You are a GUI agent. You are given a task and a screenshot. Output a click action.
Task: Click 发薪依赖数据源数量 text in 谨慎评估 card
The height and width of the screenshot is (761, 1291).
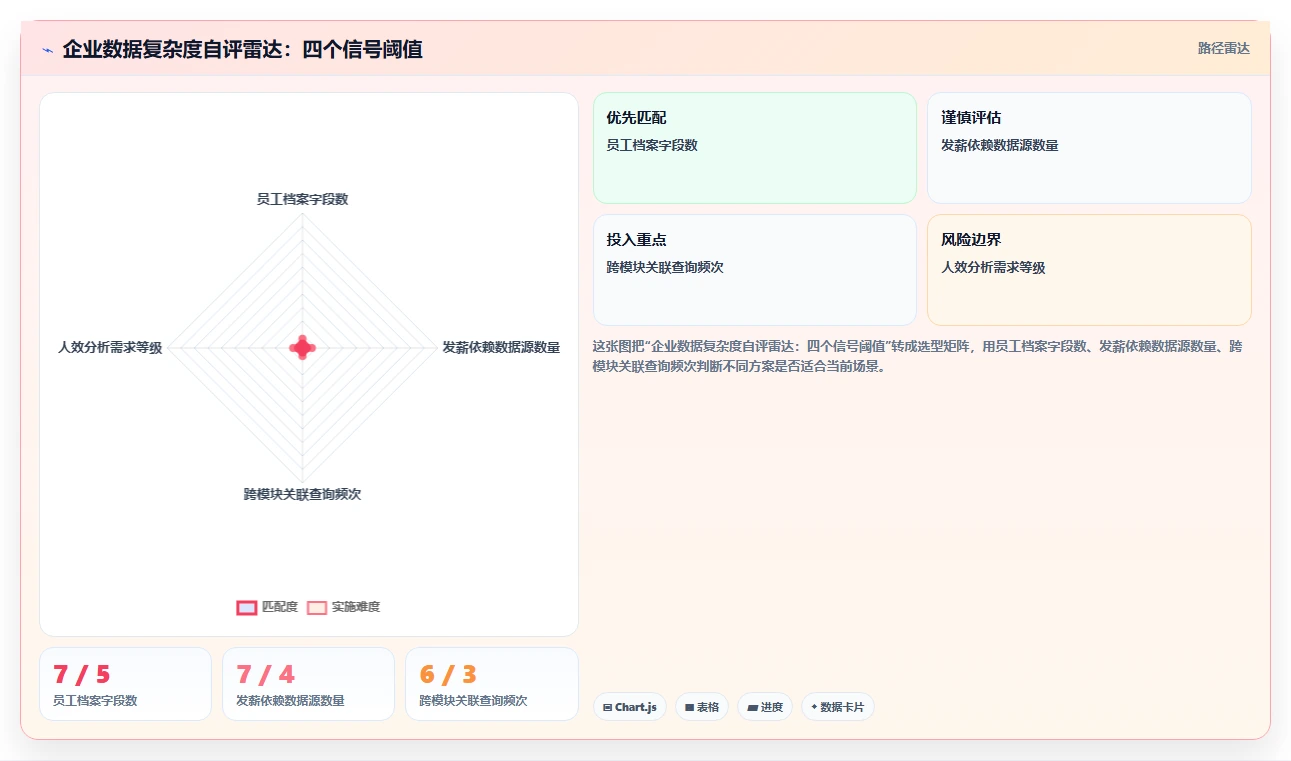(999, 145)
